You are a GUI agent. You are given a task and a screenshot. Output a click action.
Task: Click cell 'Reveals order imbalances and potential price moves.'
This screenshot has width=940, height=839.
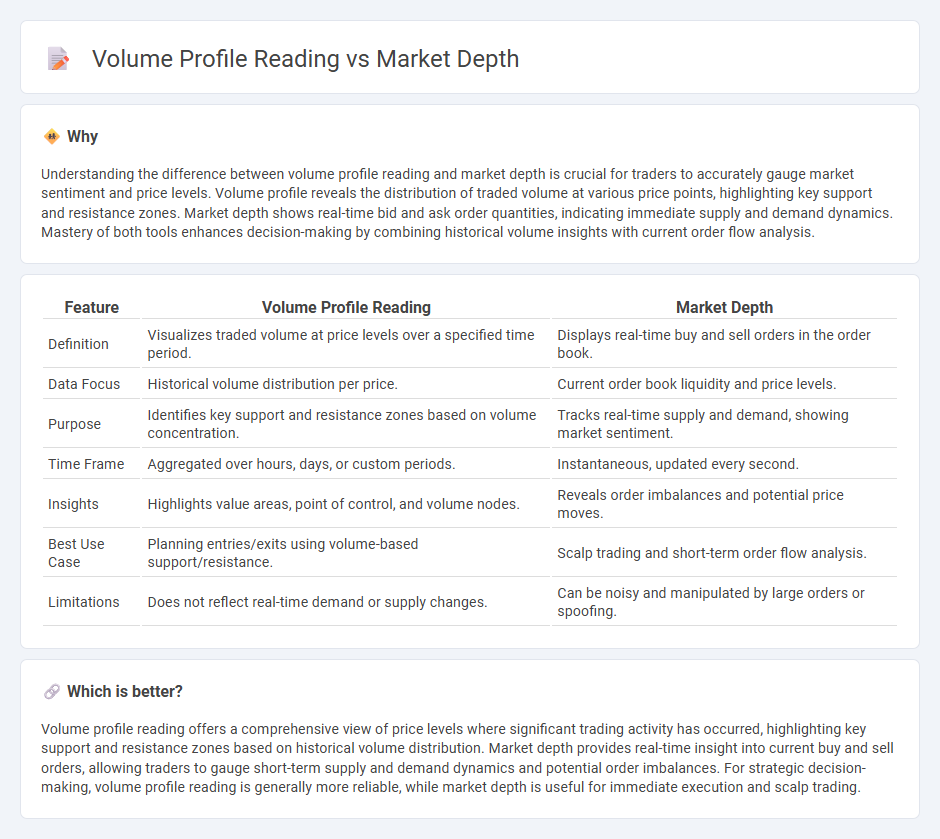point(724,504)
